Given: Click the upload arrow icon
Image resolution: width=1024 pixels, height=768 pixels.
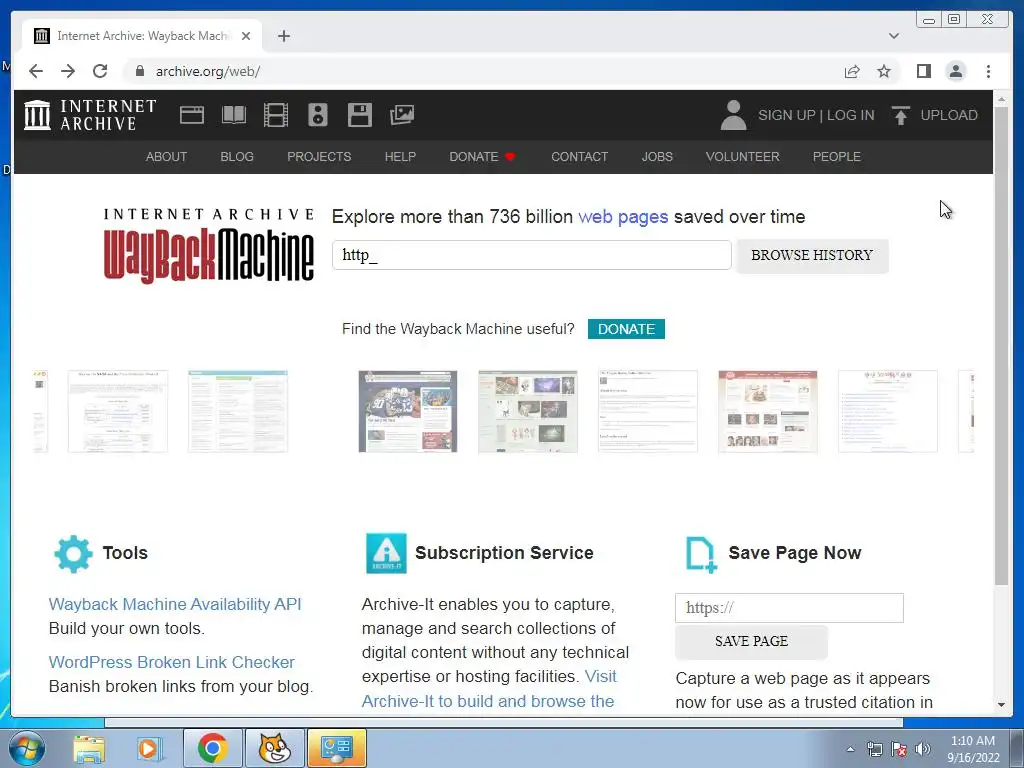Looking at the screenshot, I should coord(901,116).
